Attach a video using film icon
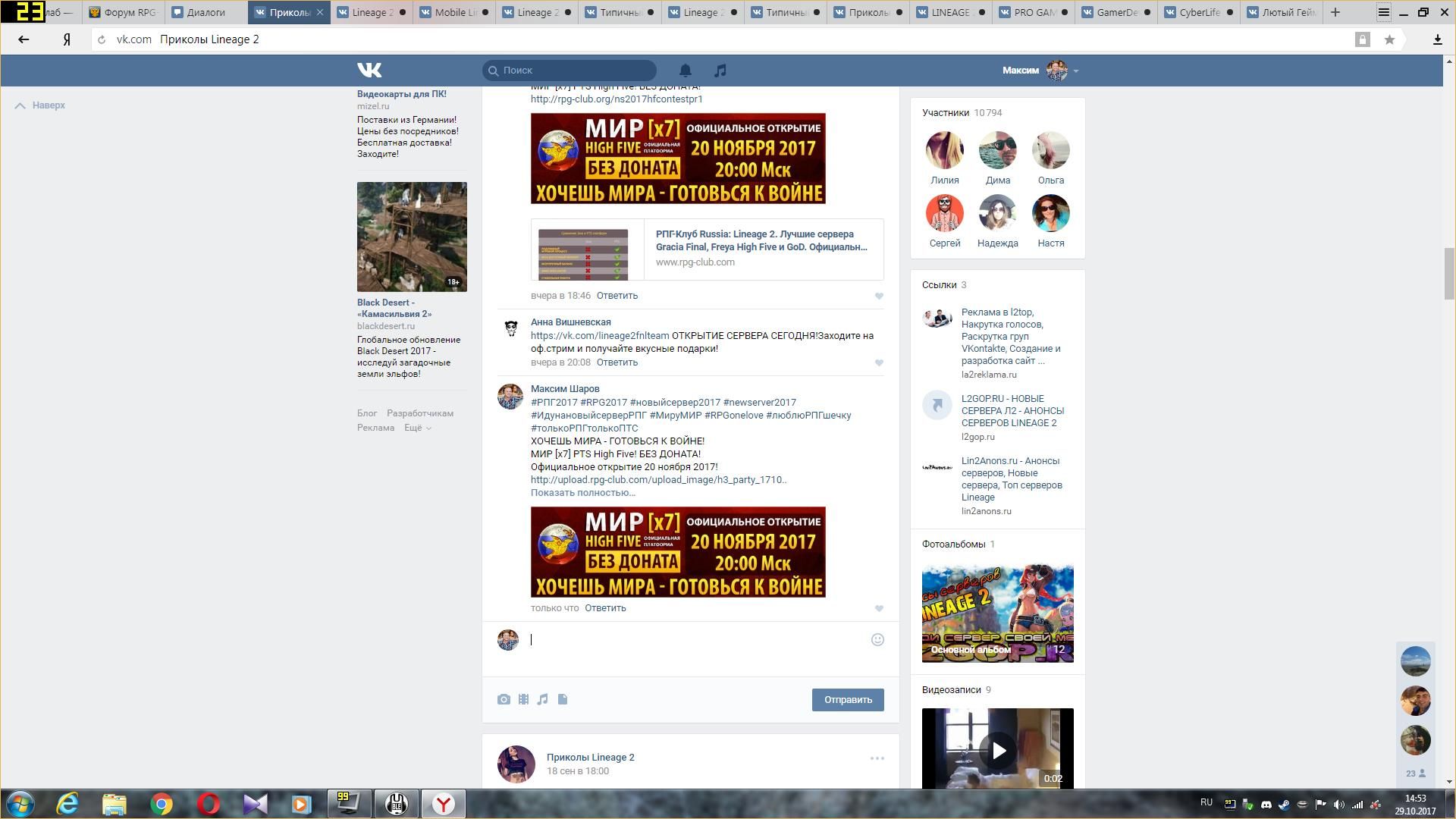Viewport: 1456px width, 819px height. pyautogui.click(x=523, y=699)
